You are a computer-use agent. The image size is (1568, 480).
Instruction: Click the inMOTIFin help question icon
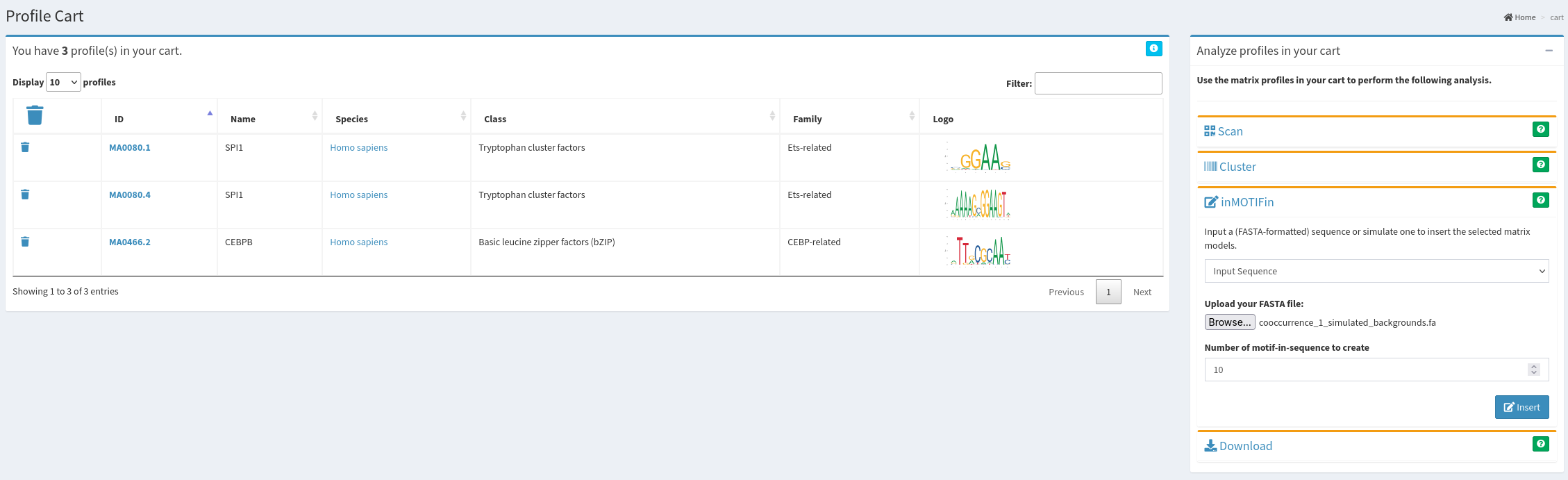1540,200
